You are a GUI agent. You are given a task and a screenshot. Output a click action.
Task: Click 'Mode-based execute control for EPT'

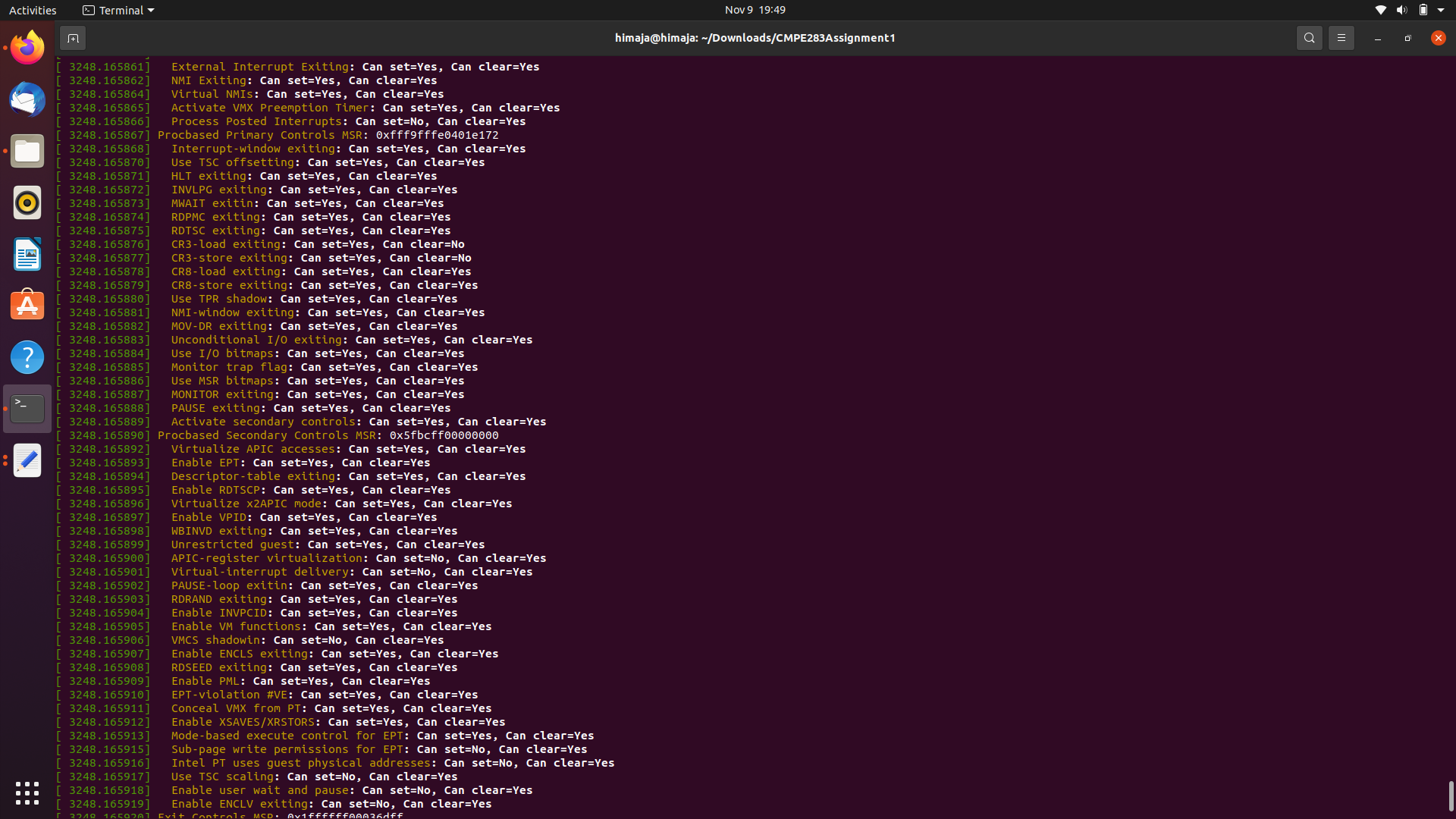287,736
